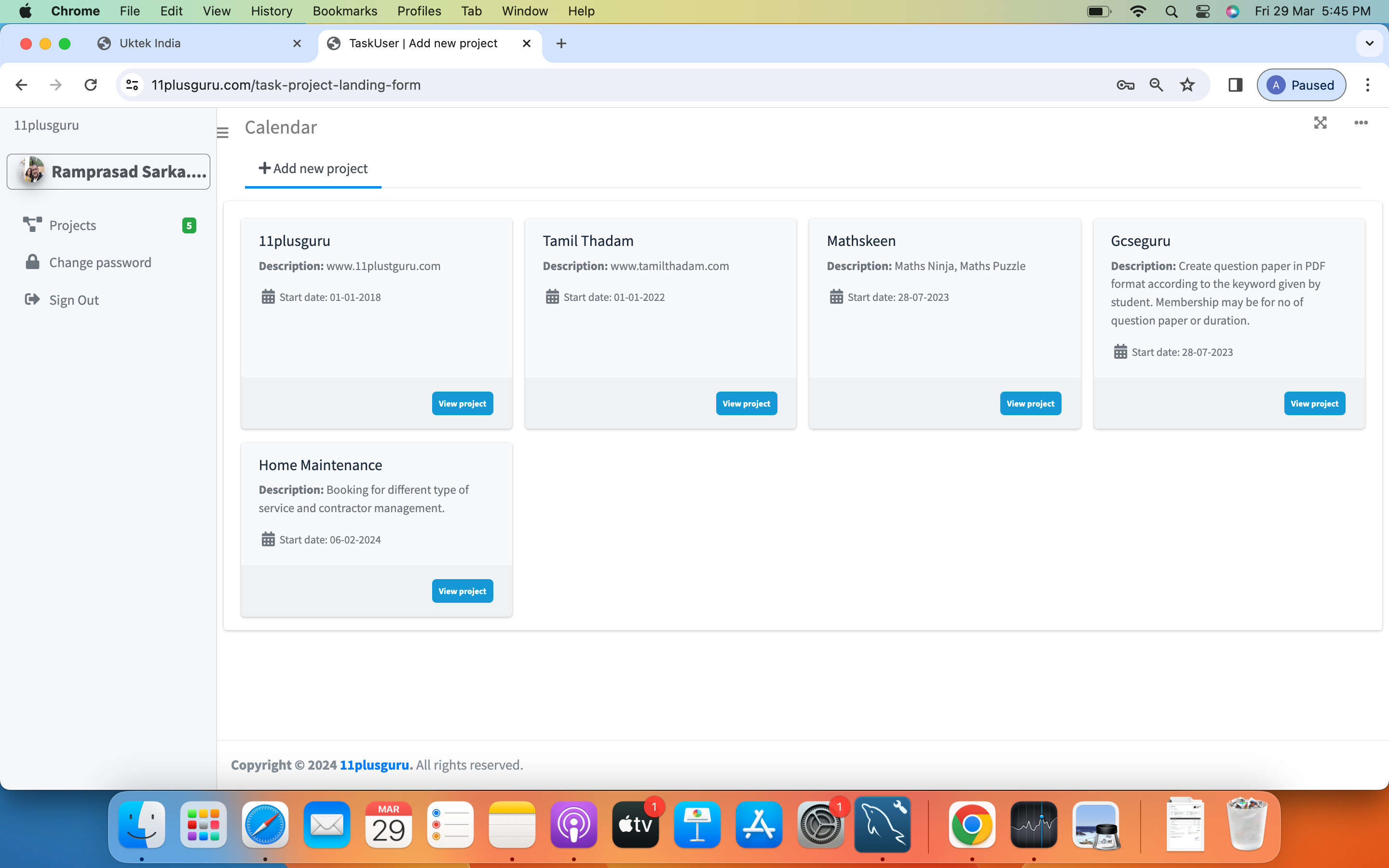Open Chrome's three-dot menu

(1367, 85)
